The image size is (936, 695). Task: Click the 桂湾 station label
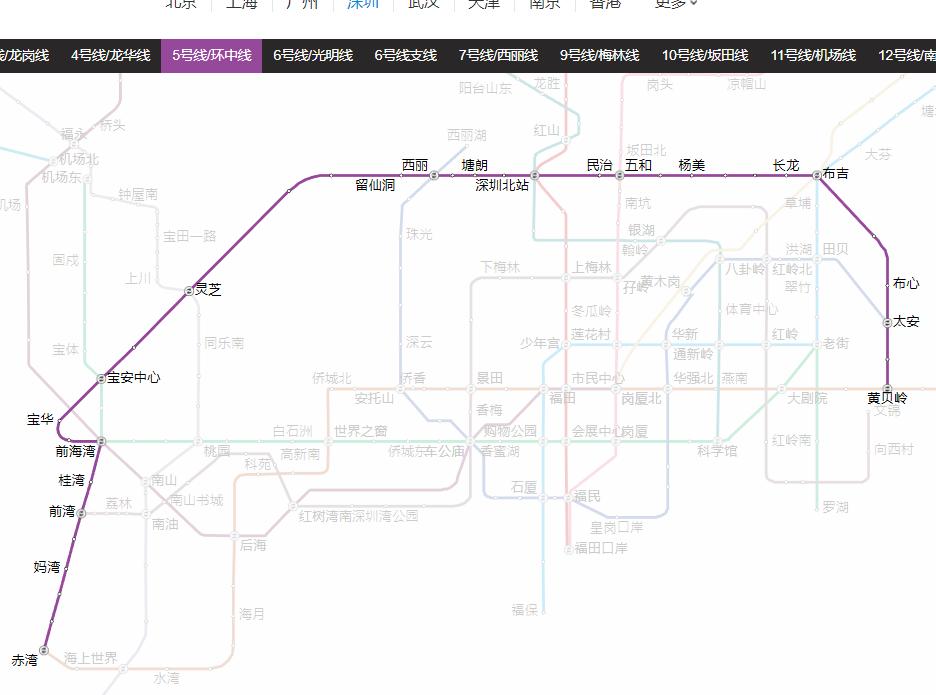(72, 480)
